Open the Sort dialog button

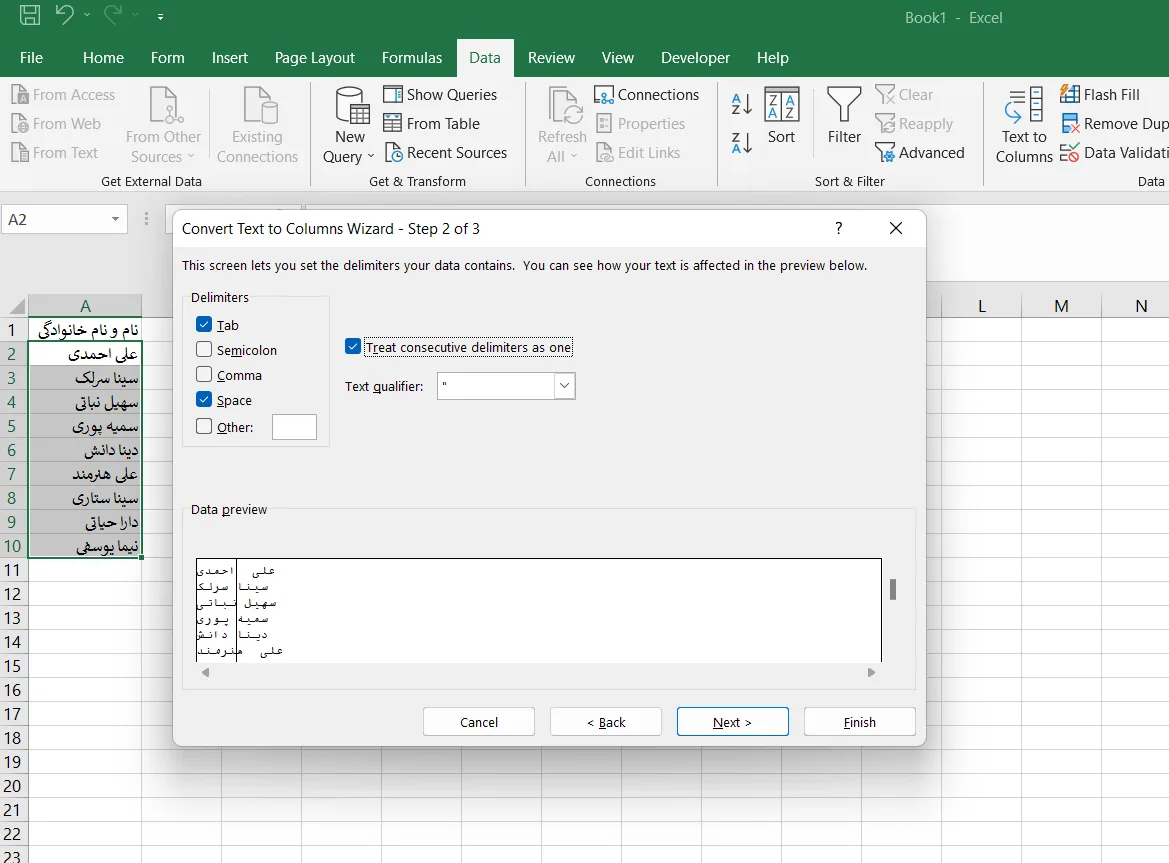point(781,116)
